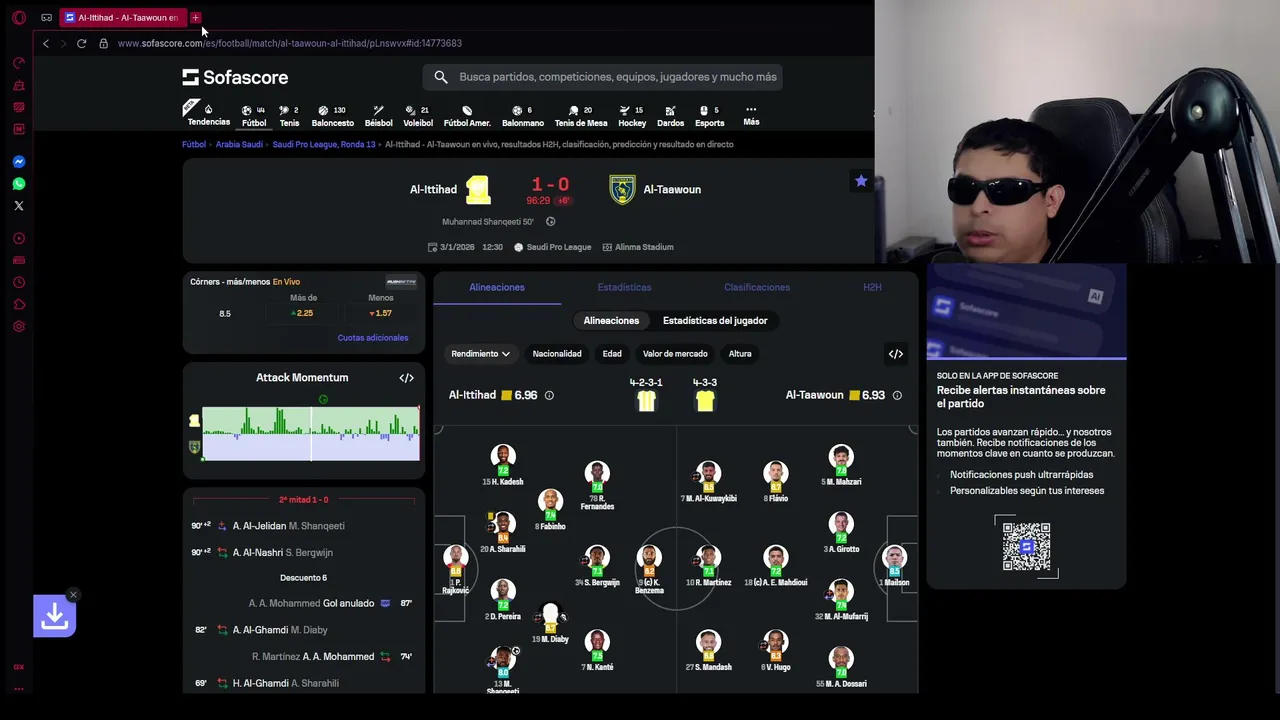This screenshot has height=720, width=1280.
Task: Click the search magnifier icon
Action: pyautogui.click(x=441, y=77)
